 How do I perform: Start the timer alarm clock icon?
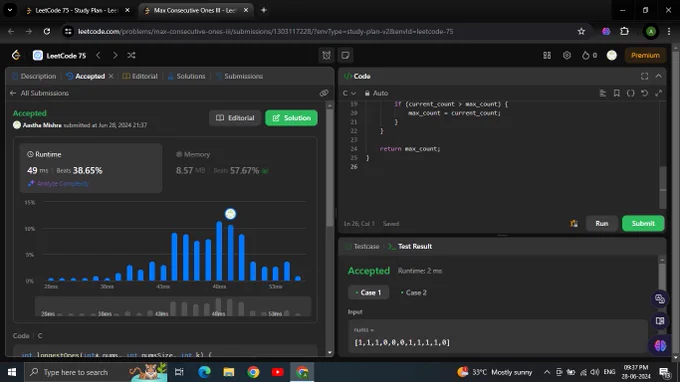tap(327, 55)
